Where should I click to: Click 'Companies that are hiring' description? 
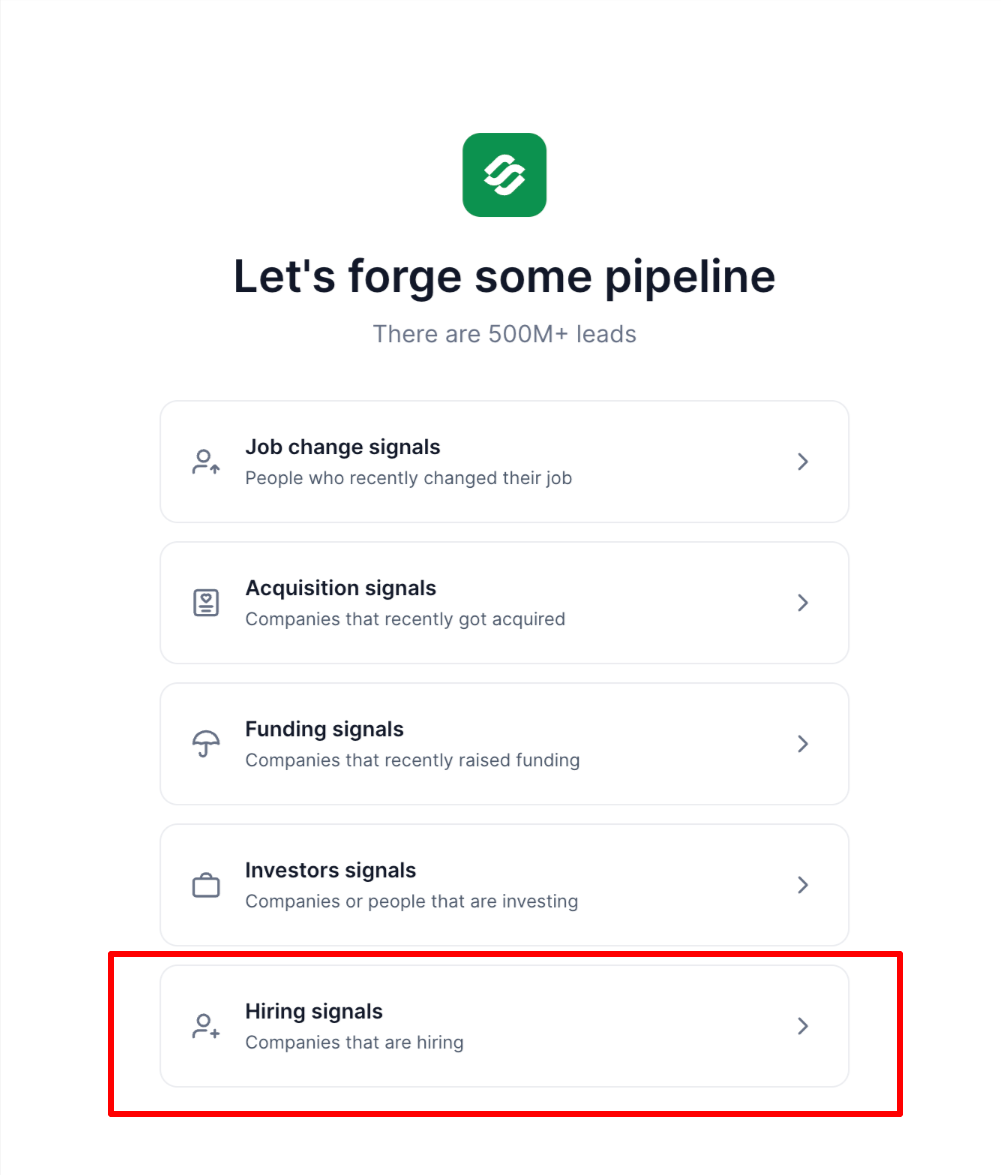(354, 1042)
